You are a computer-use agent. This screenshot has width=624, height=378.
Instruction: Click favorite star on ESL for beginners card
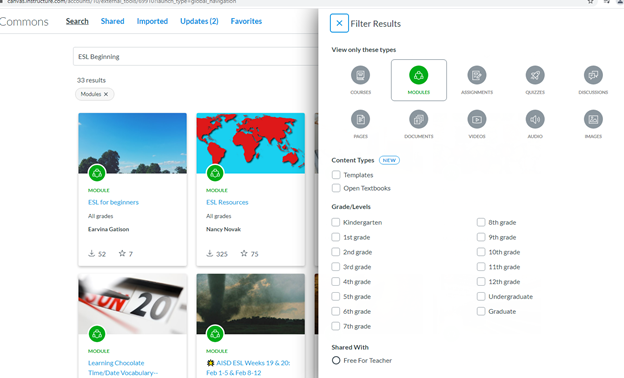click(x=122, y=253)
